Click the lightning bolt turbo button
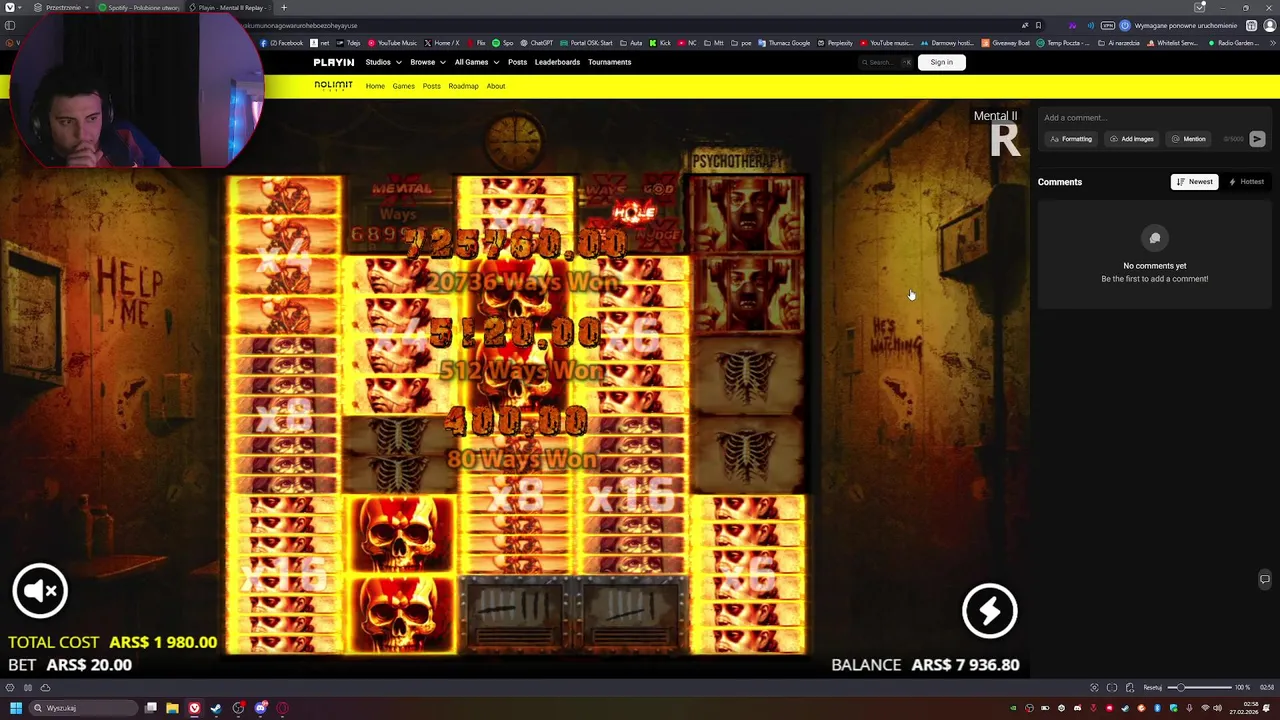This screenshot has height=720, width=1280. point(989,611)
